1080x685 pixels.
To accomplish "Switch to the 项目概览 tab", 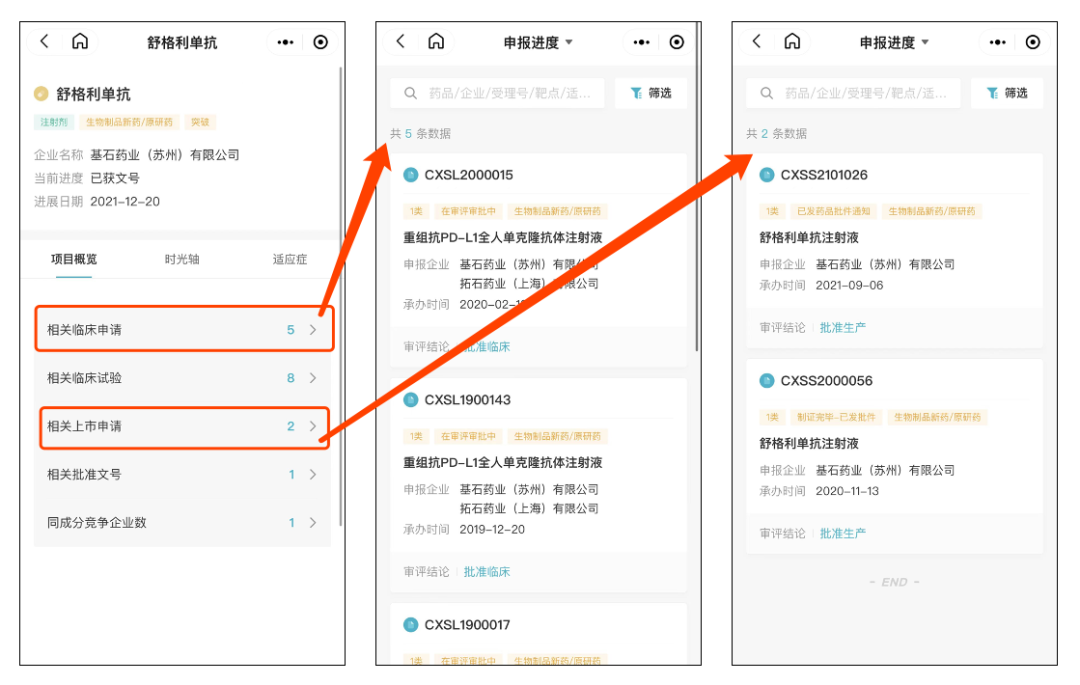I will click(x=74, y=259).
